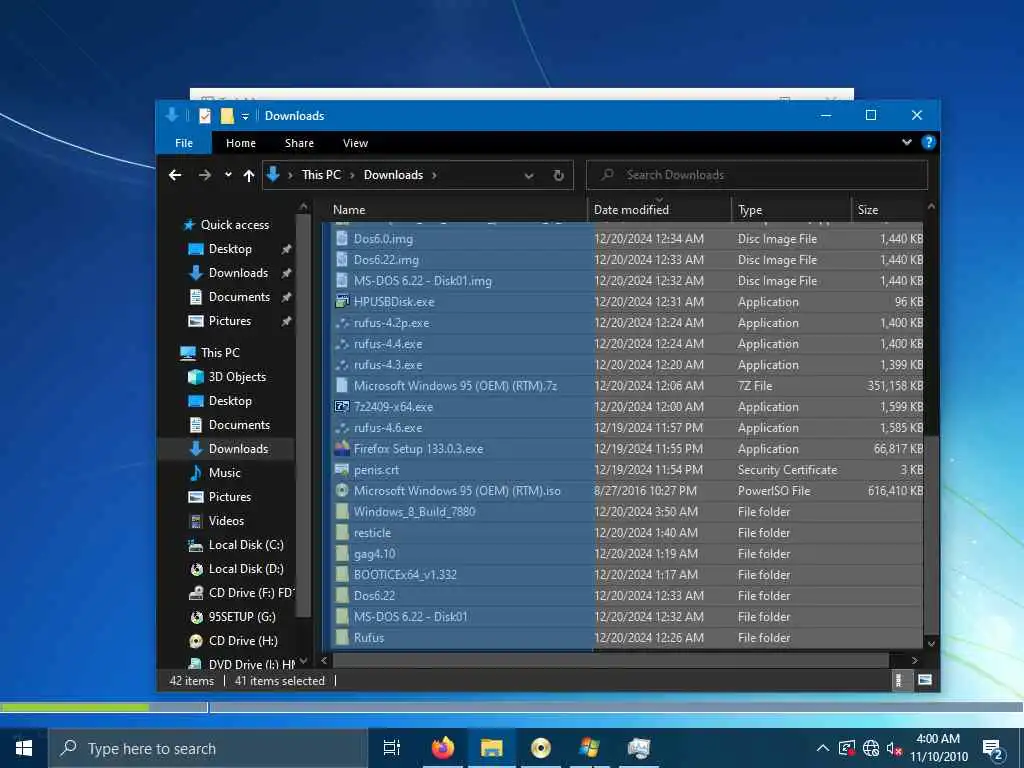Open Local Disk (C:) in the navigation pane
1024x768 pixels.
246,545
